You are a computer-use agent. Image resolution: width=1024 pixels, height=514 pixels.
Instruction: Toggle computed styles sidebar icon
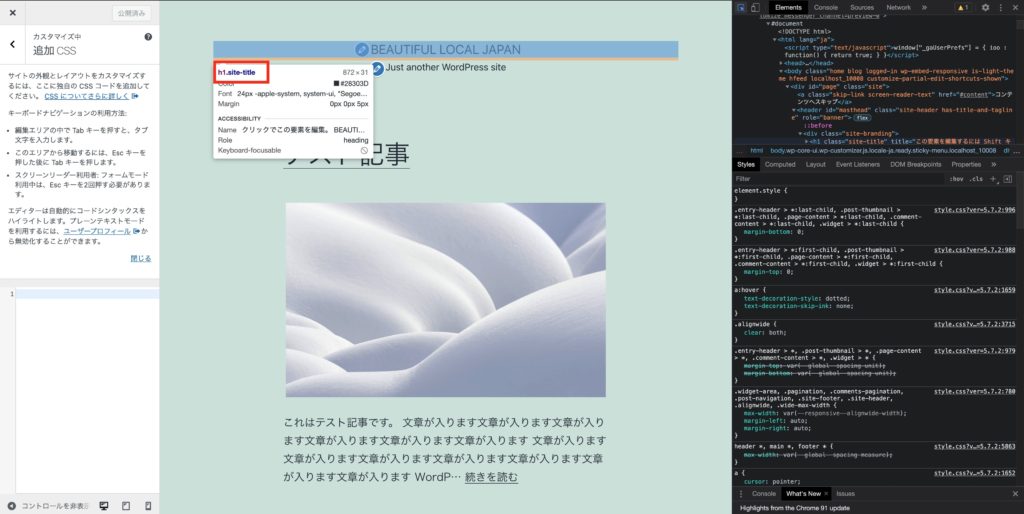1008,179
